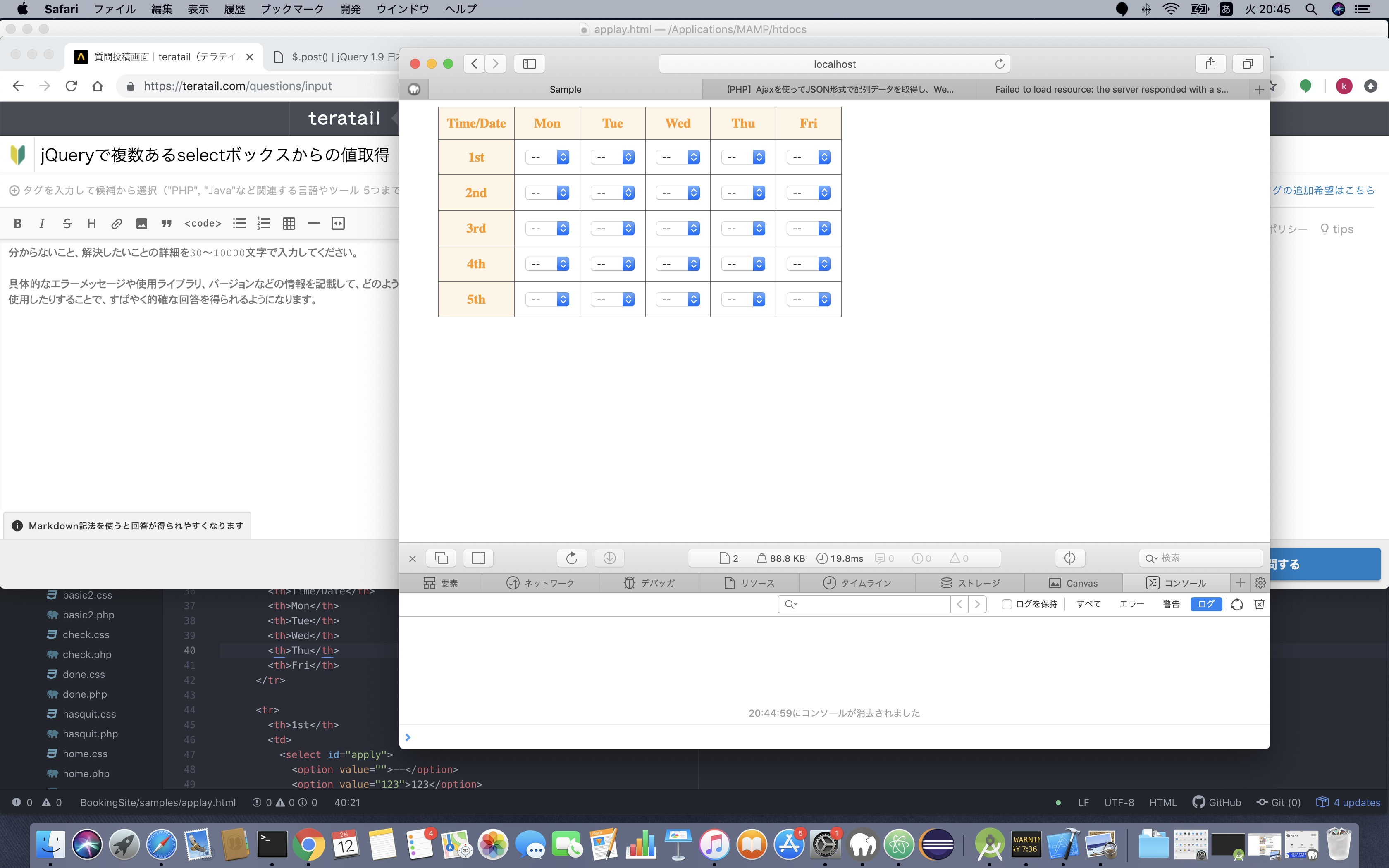Enable the ログを保持 checkbox

click(x=1007, y=604)
